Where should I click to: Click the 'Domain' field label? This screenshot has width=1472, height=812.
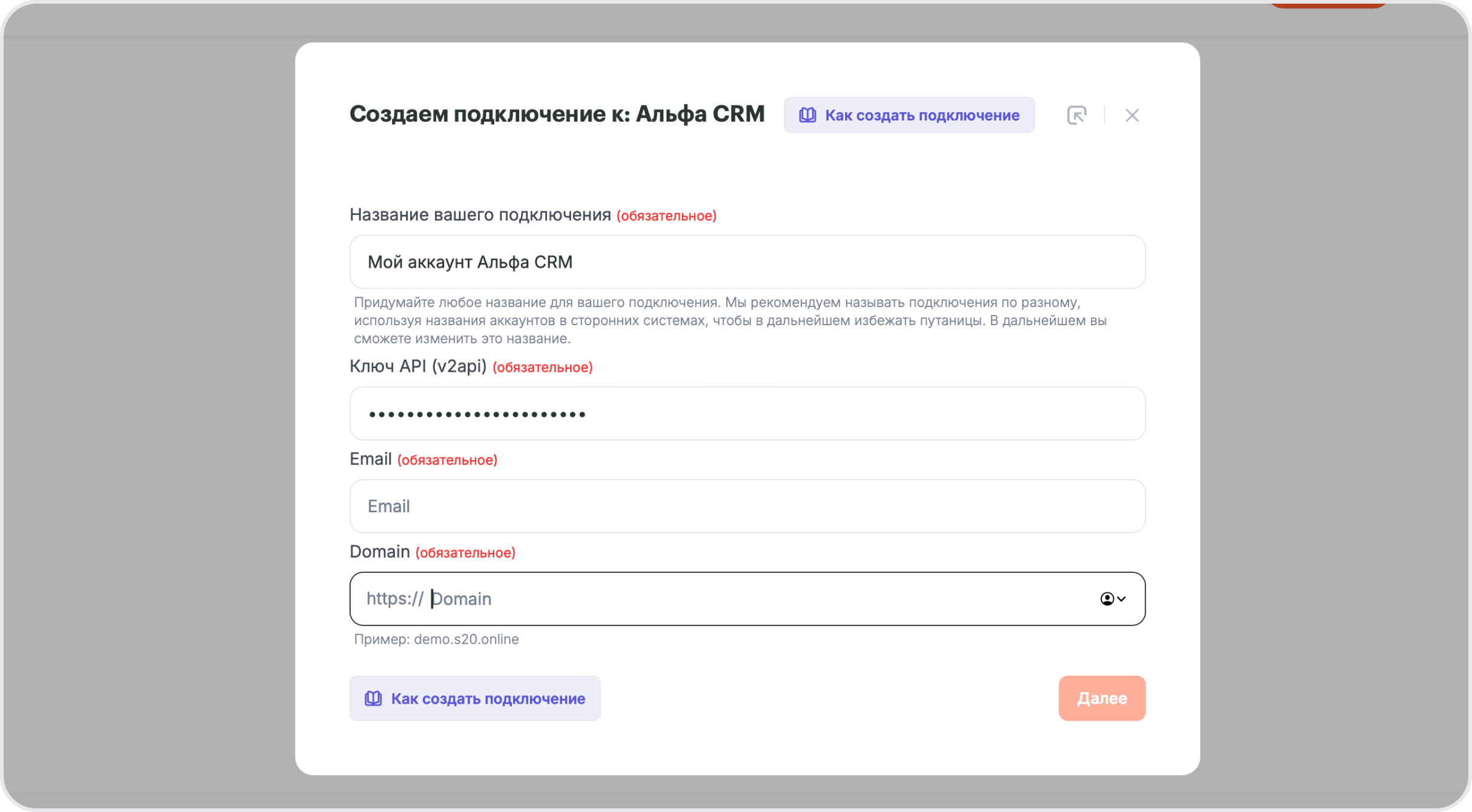(380, 552)
